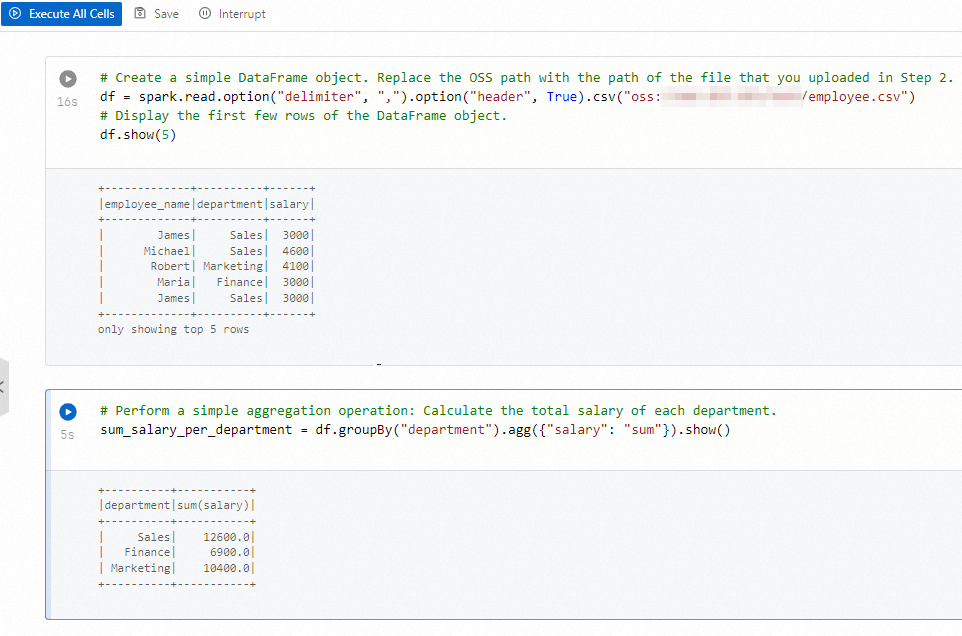Viewport: 962px width, 636px height.
Task: Click the Robert Marketing 4100 output row
Action: (207, 266)
